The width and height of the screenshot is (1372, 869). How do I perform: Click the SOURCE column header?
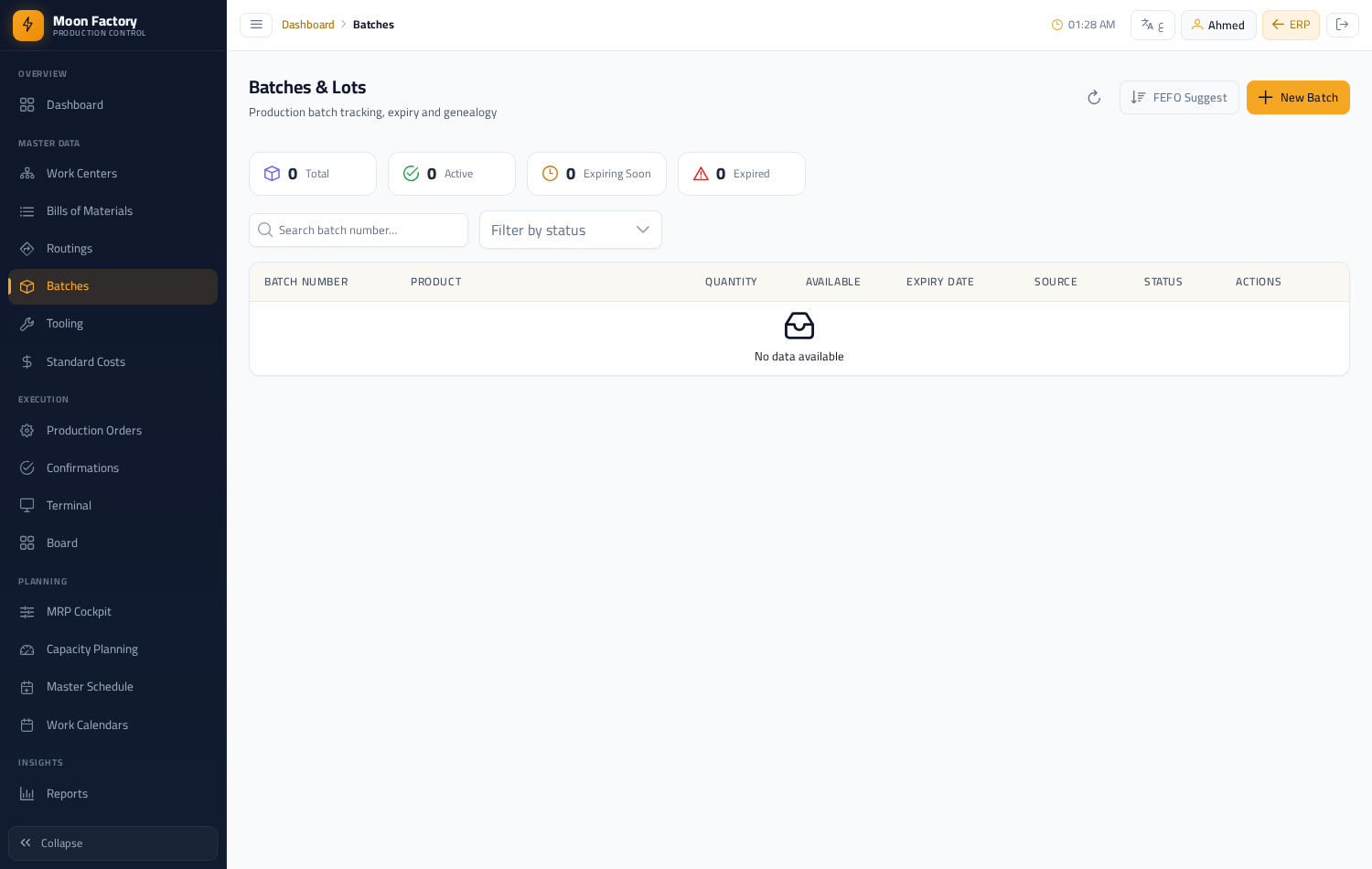[x=1056, y=282]
